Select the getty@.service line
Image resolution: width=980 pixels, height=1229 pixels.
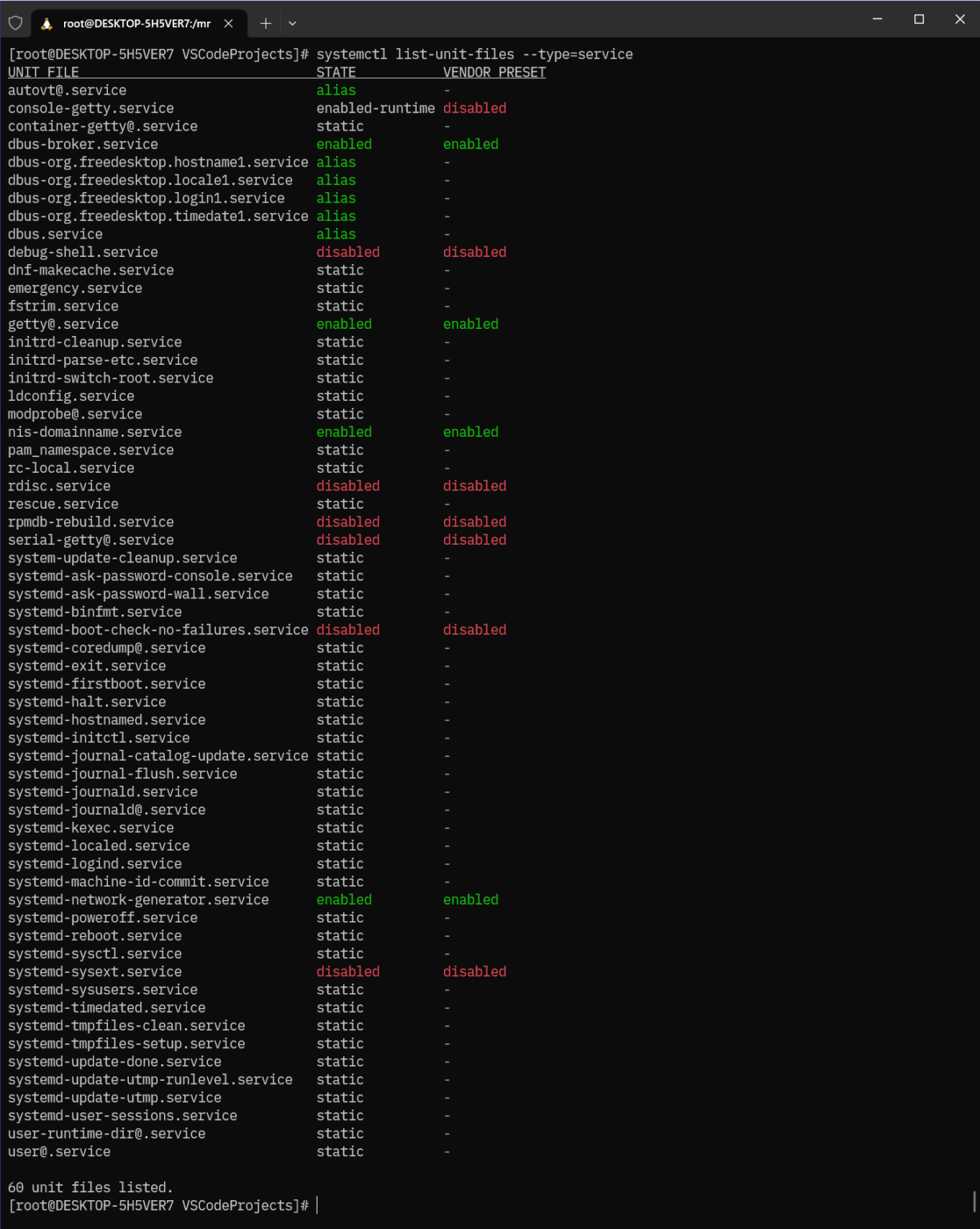[x=62, y=324]
